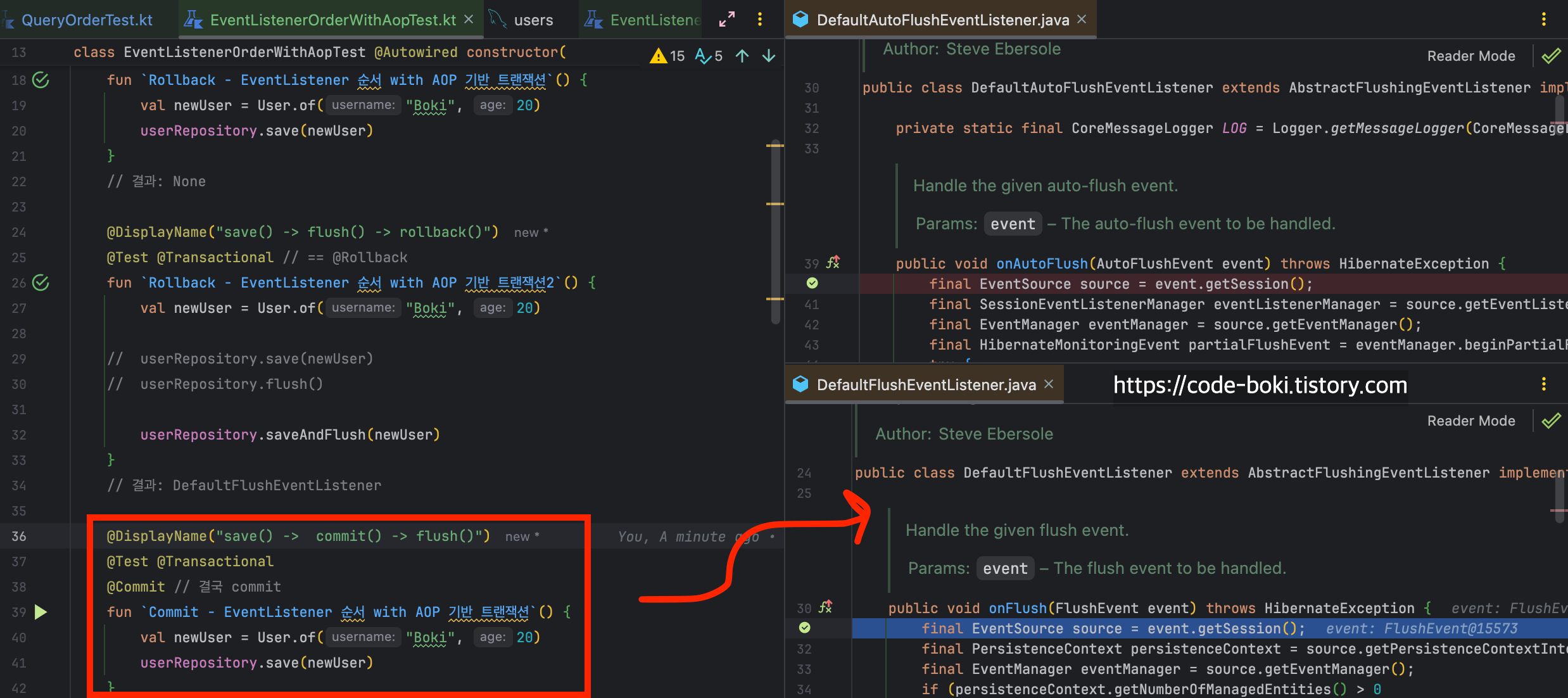Expand the left editor pane
This screenshot has height=698, width=1568.
pos(726,20)
